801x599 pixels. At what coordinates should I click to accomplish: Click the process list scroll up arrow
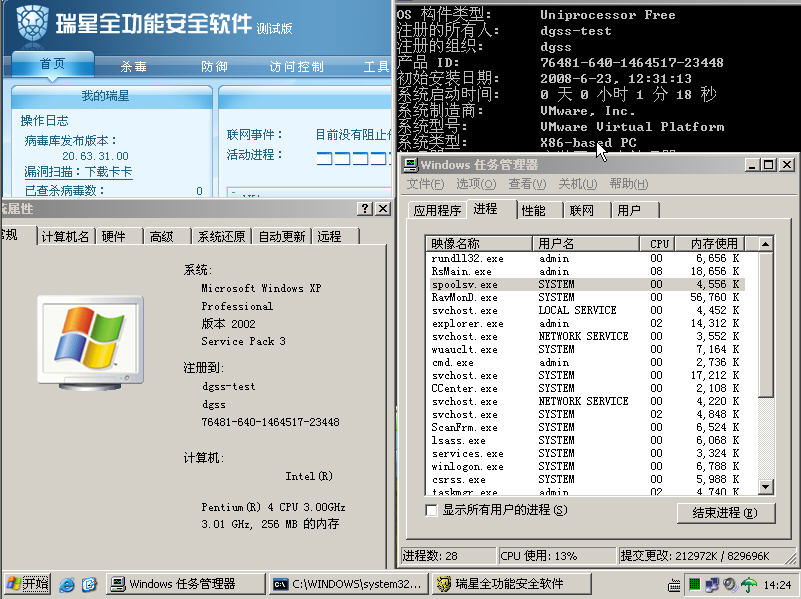(x=765, y=244)
